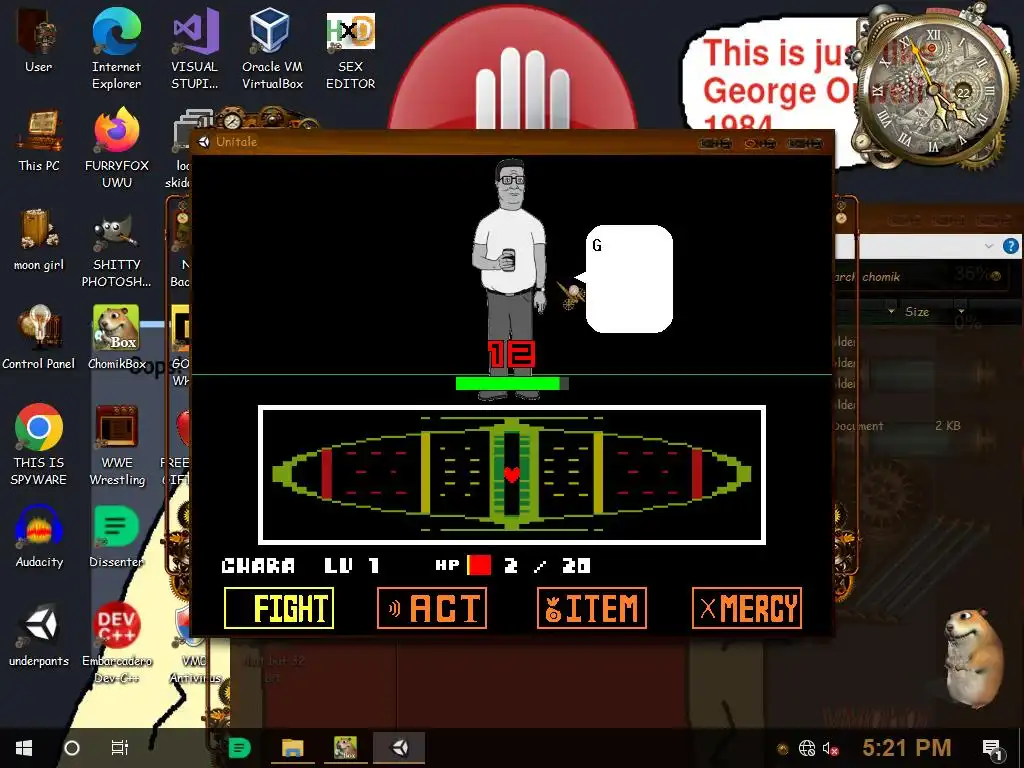
Task: Open the Audacity desktop icon
Action: [x=39, y=537]
